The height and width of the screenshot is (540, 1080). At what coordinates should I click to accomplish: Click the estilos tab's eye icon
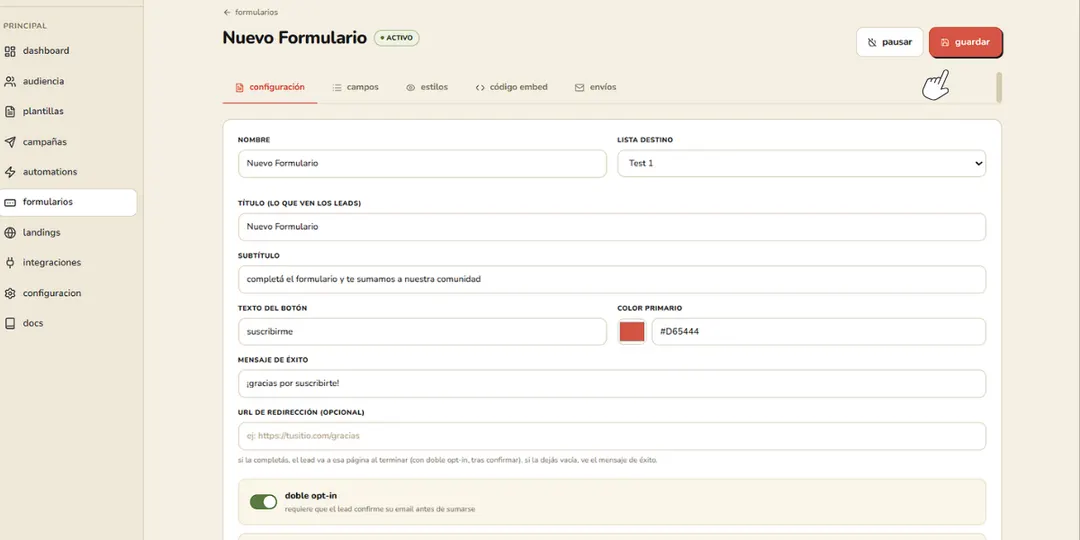411,87
